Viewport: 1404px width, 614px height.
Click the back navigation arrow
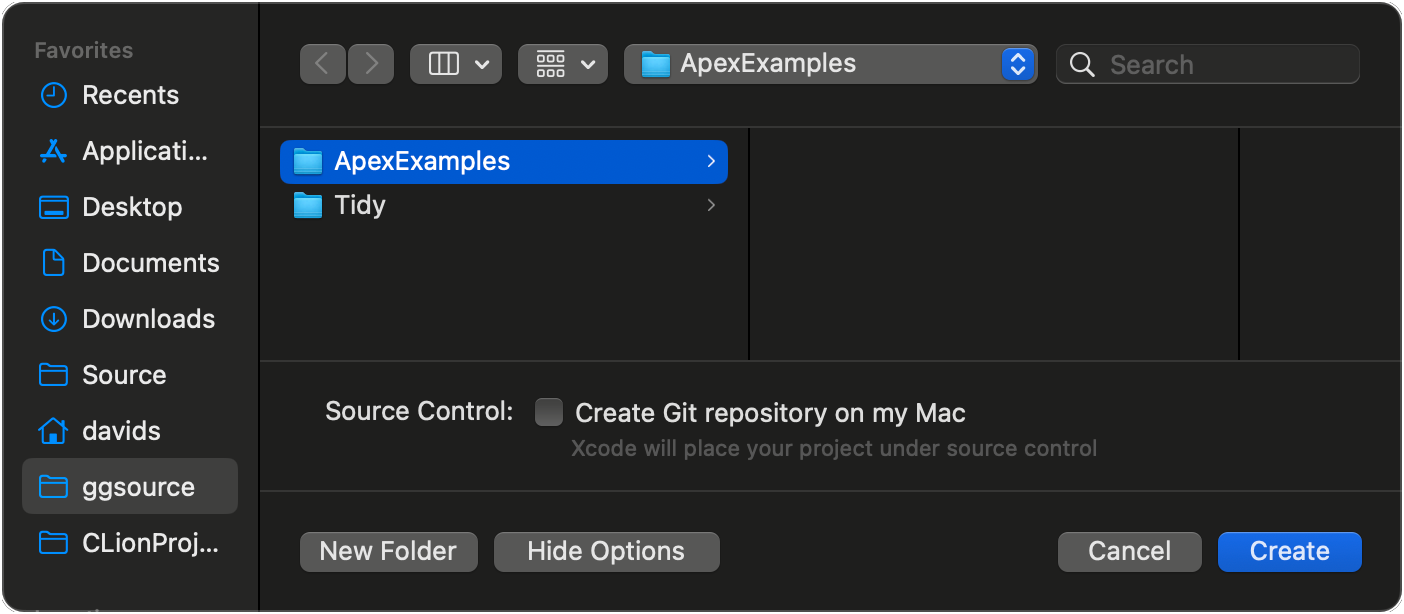coord(322,64)
